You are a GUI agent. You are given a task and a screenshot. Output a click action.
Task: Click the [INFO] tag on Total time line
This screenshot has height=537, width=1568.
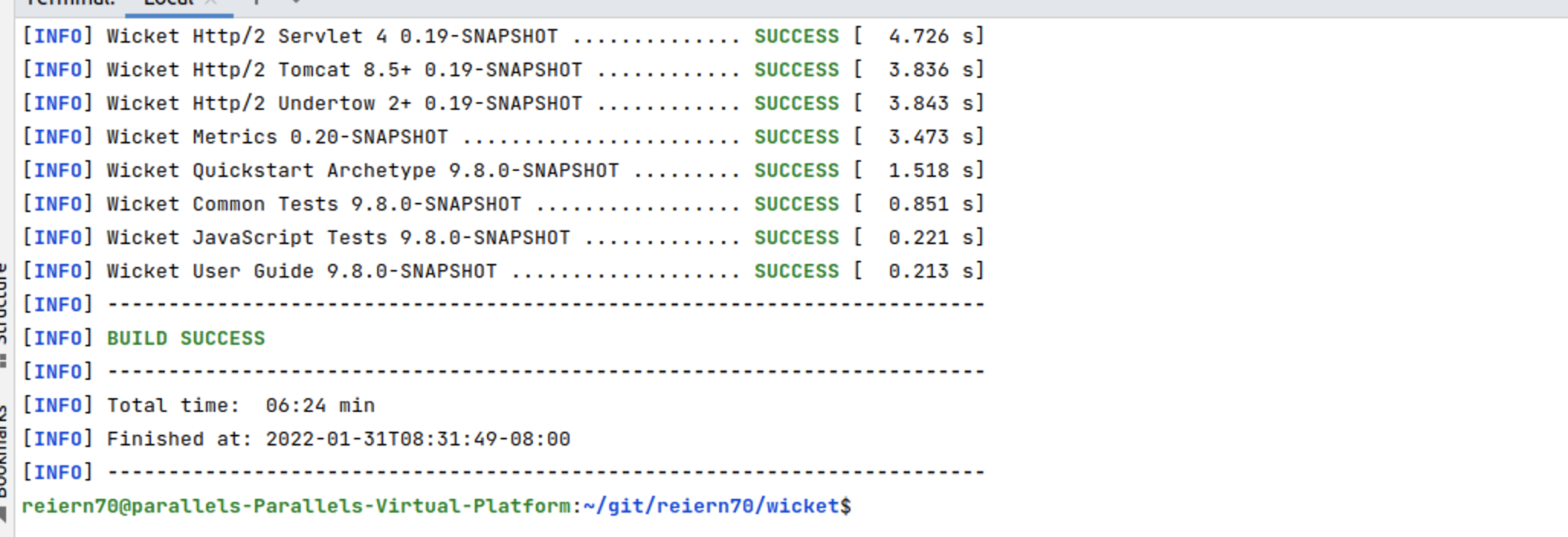pos(58,405)
